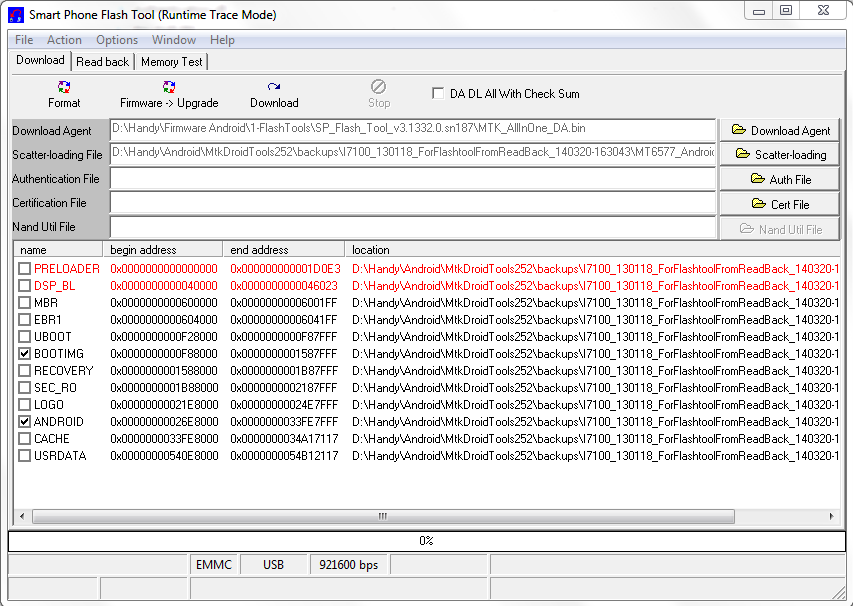This screenshot has height=606, width=853.
Task: Click the LOGO row location path
Action: click(x=595, y=405)
